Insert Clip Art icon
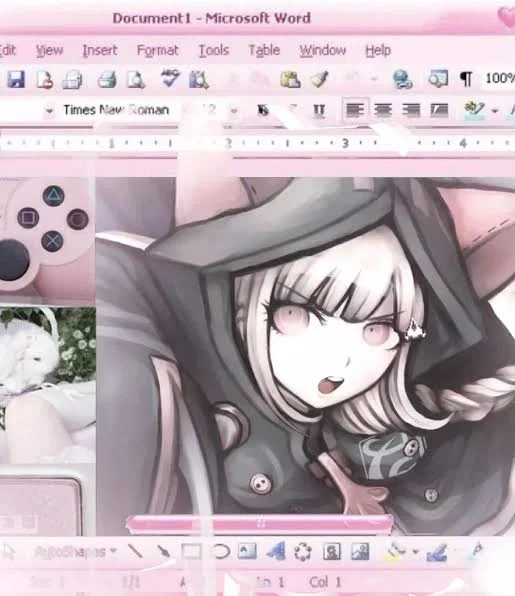The image size is (515, 596). [331, 551]
